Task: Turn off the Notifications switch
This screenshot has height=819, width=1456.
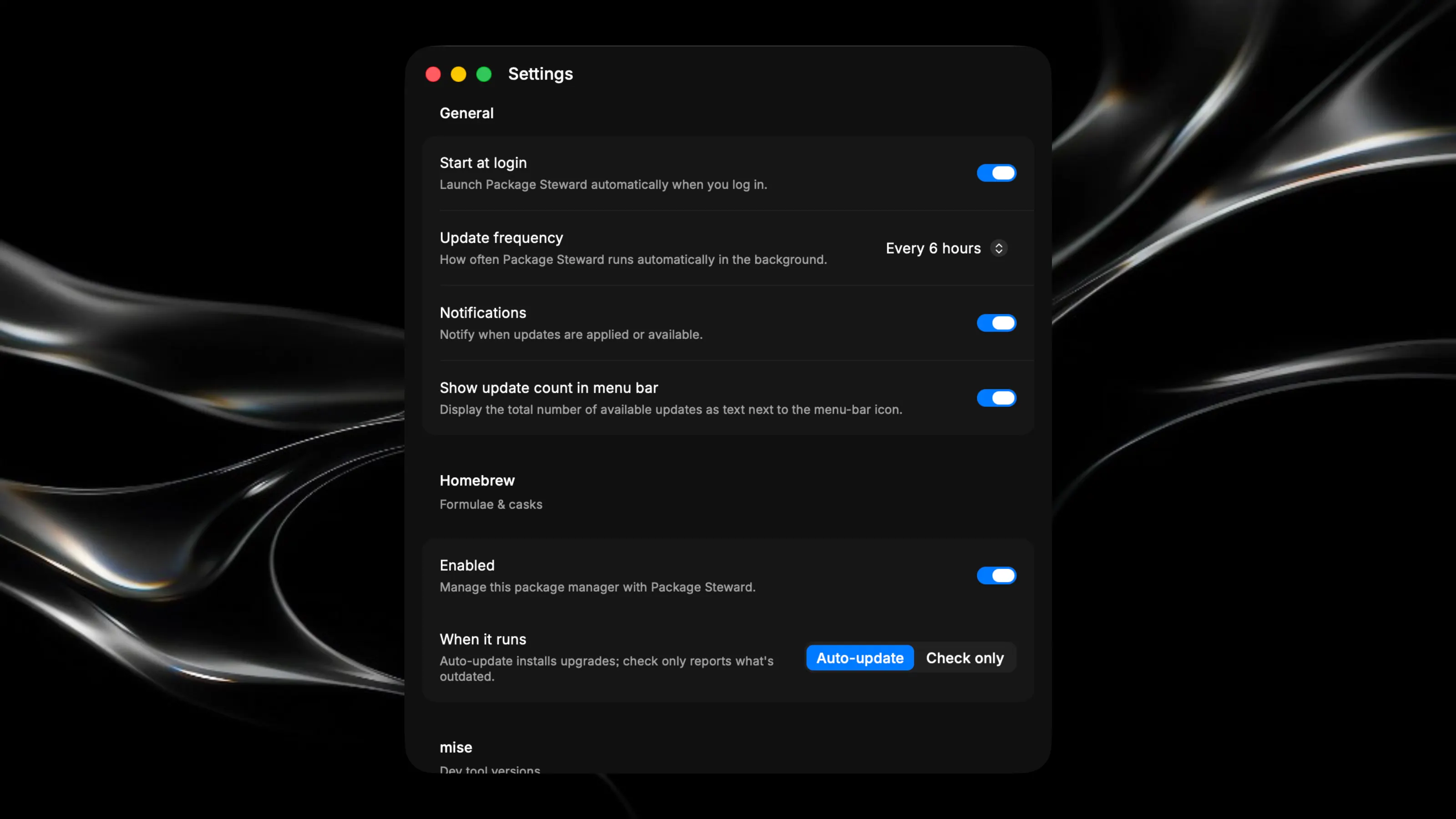Action: 996,323
